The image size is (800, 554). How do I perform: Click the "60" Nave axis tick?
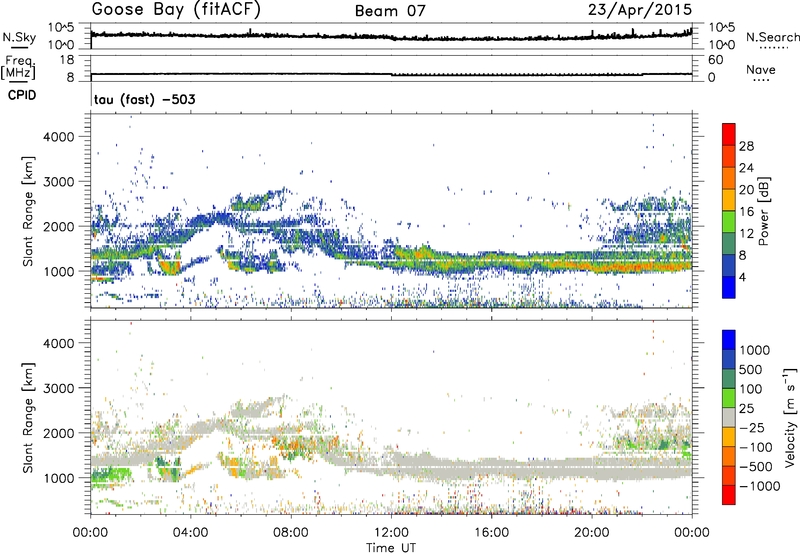[x=715, y=60]
